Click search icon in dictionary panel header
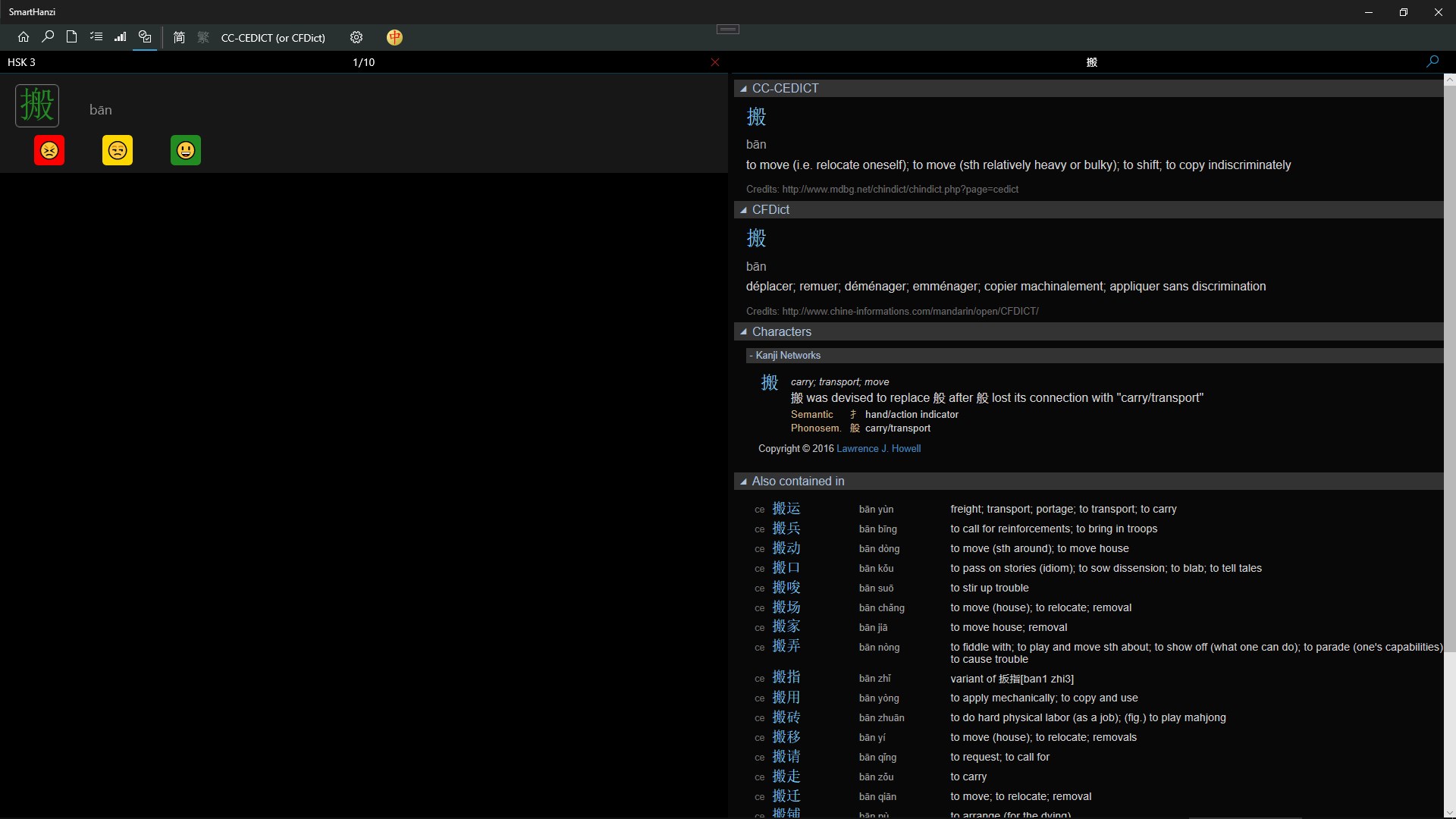The image size is (1456, 819). click(x=1432, y=62)
